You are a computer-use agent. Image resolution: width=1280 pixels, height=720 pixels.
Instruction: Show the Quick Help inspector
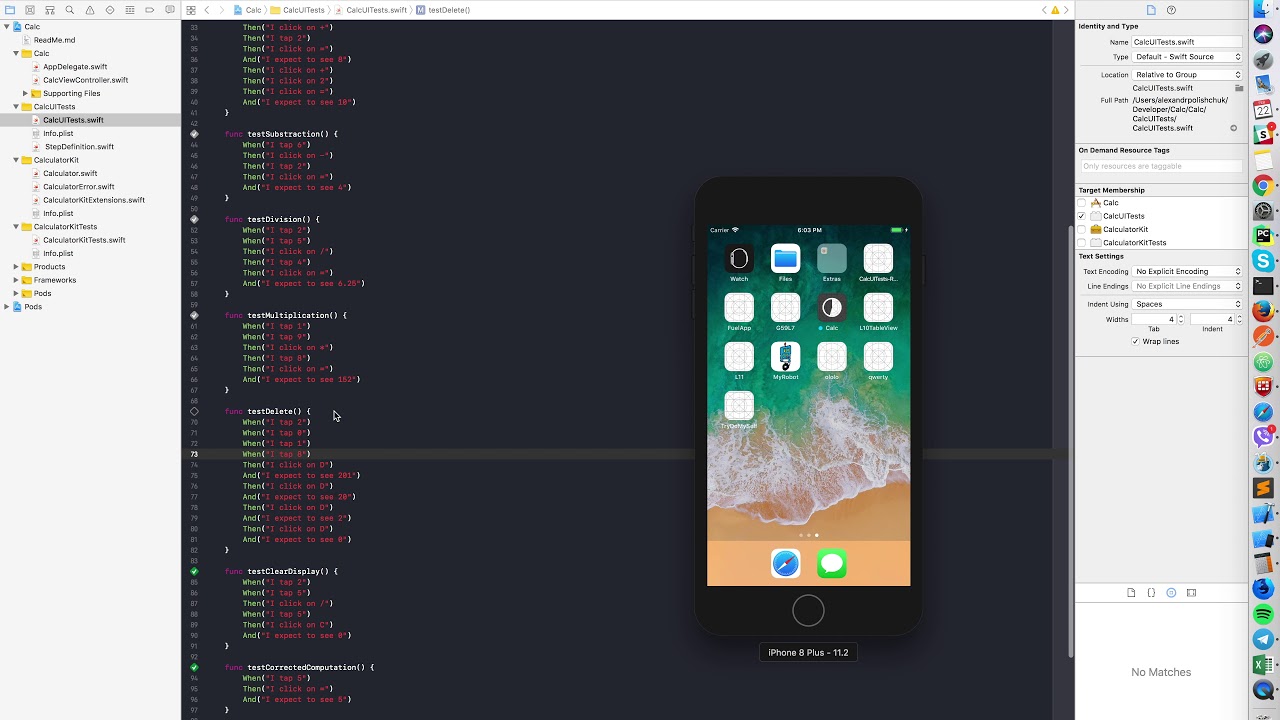tap(1171, 10)
